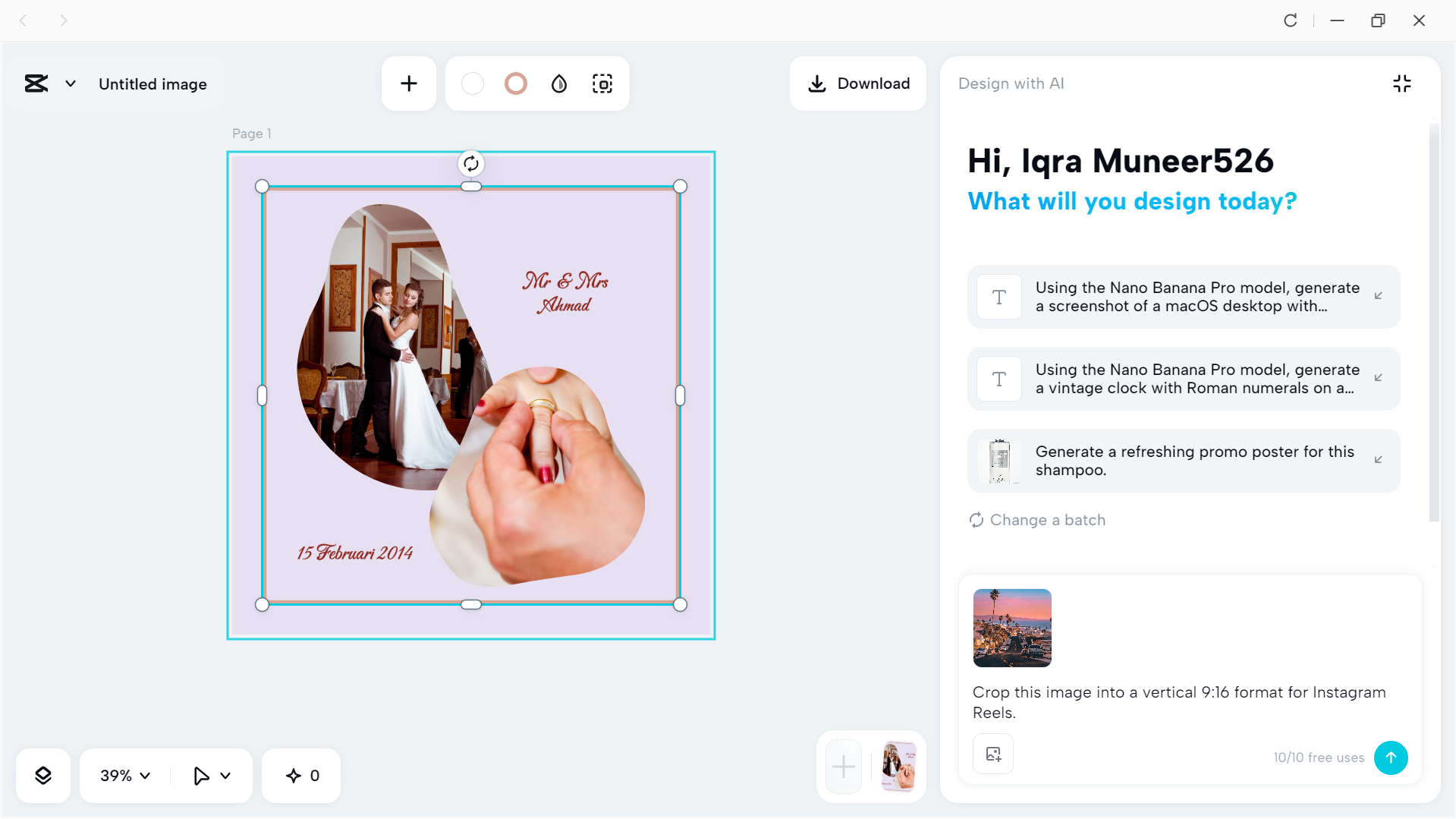1456x819 pixels.
Task: Collapse the Design with AI panel
Action: pos(1401,83)
